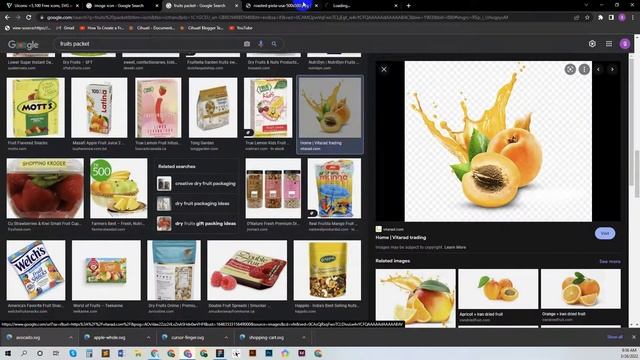
Task: Open the Windows Start menu
Action: pos(8,353)
